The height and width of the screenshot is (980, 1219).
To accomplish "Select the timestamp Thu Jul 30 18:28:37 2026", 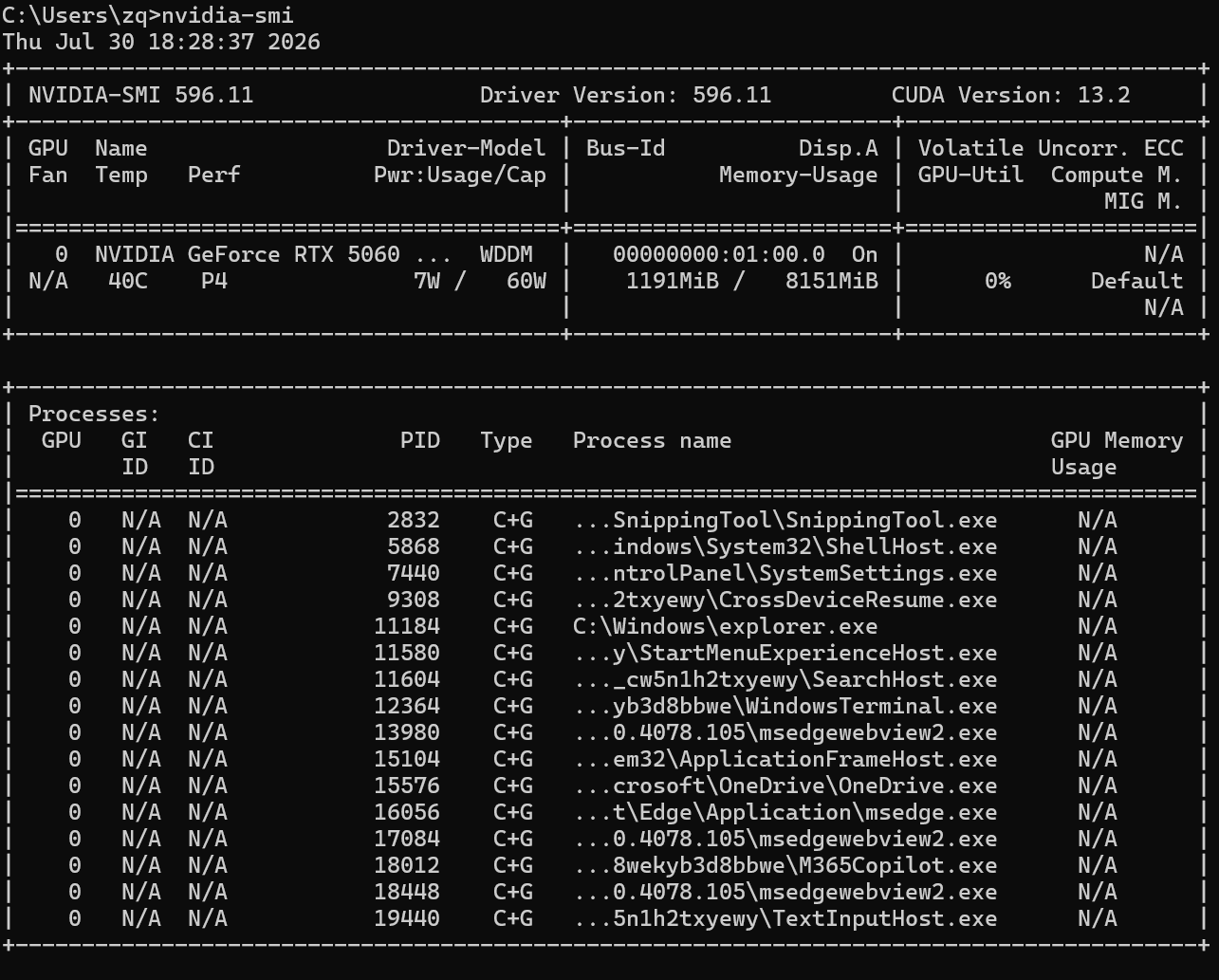I will tap(161, 42).
